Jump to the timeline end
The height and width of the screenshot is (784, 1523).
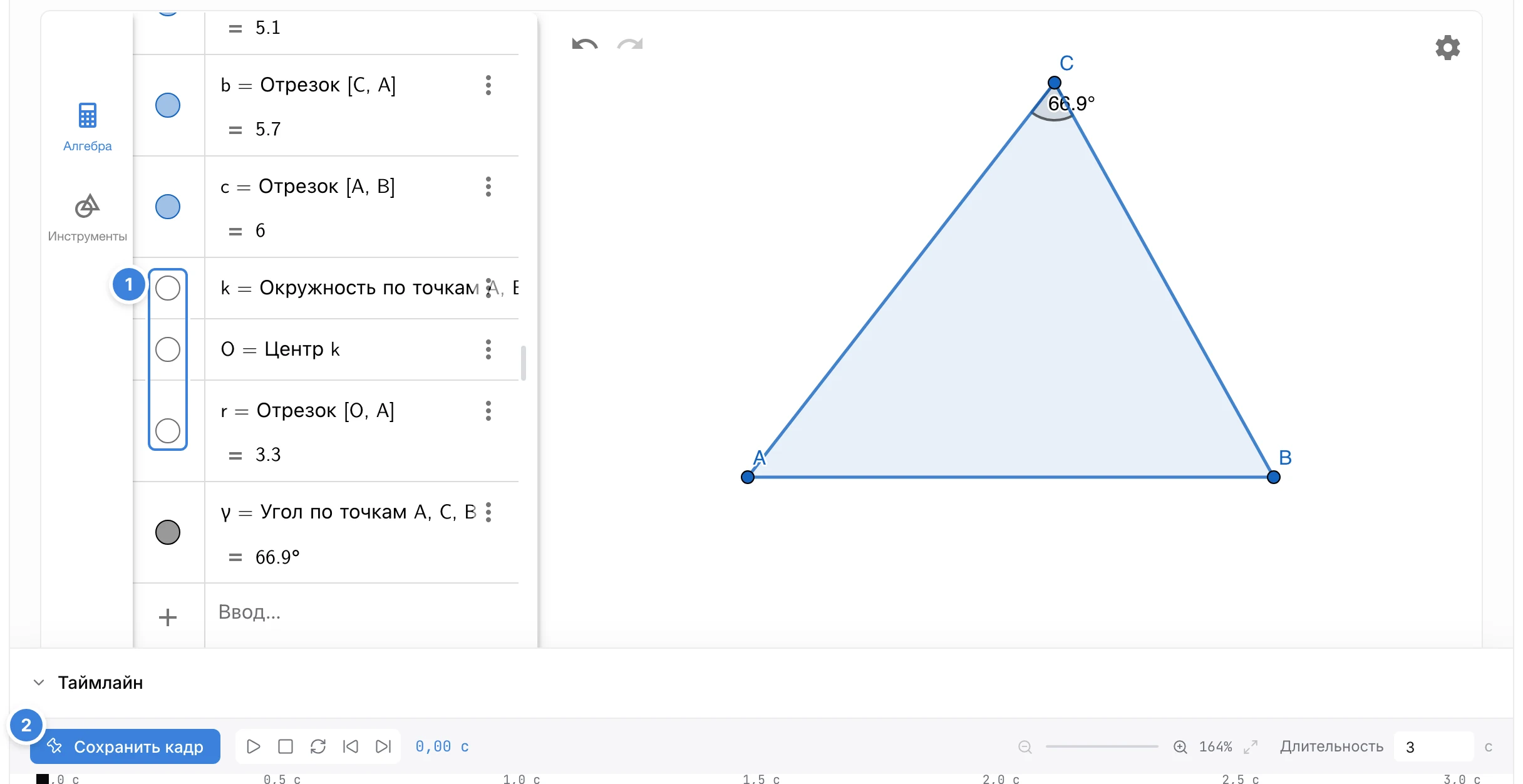pyautogui.click(x=383, y=746)
